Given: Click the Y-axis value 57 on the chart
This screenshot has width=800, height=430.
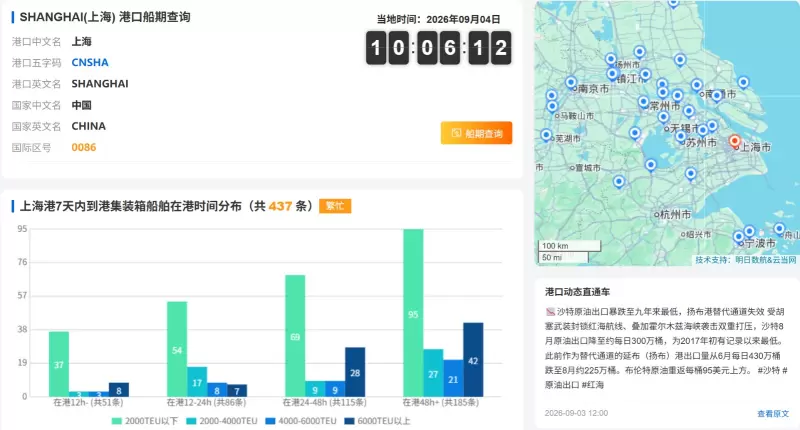Looking at the screenshot, I should point(22,295).
